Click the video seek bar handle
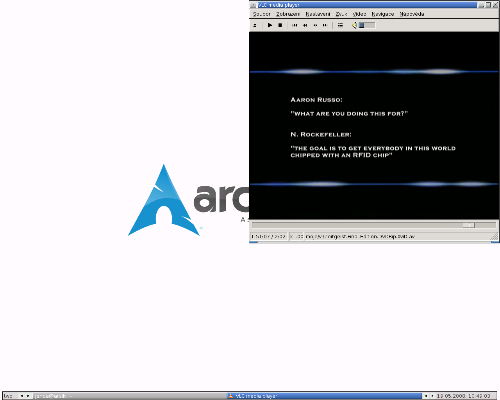Viewport: 500px width, 400px height. (468, 225)
